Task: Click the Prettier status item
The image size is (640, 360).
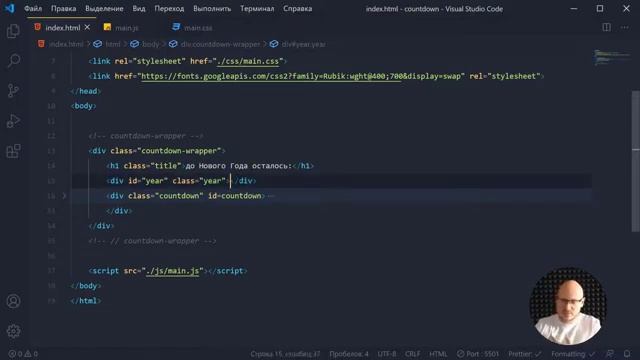Action: coord(524,354)
